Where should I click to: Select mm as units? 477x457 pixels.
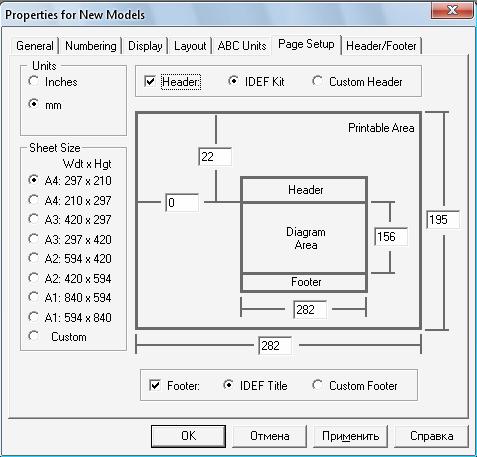45,105
